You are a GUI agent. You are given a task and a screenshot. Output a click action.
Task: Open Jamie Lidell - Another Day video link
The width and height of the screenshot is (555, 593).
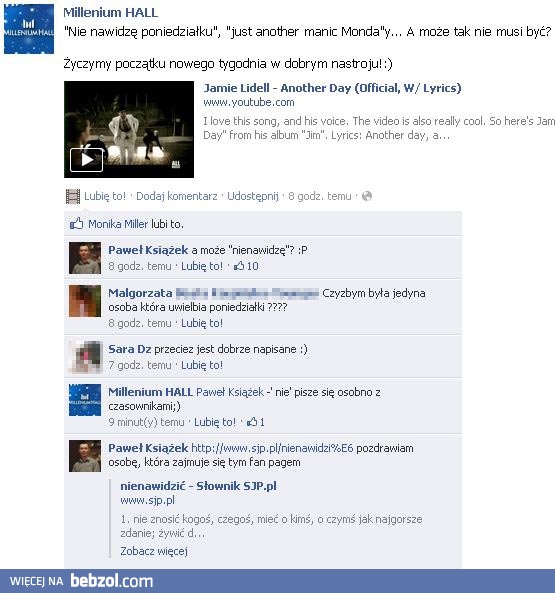332,88
